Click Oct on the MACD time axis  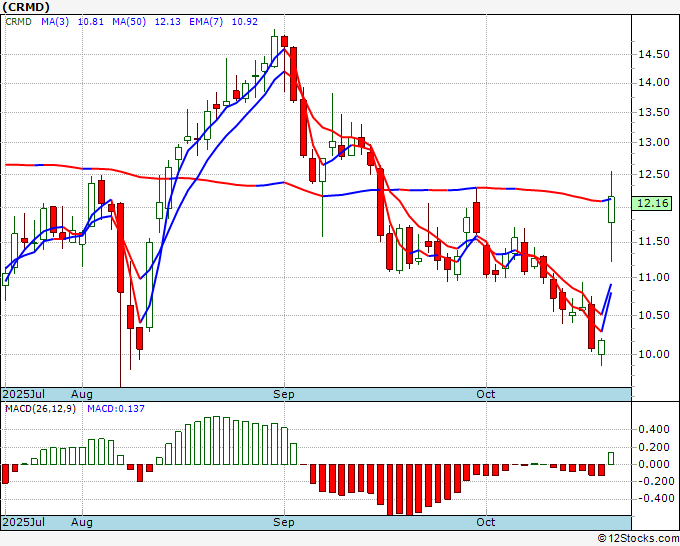(486, 522)
